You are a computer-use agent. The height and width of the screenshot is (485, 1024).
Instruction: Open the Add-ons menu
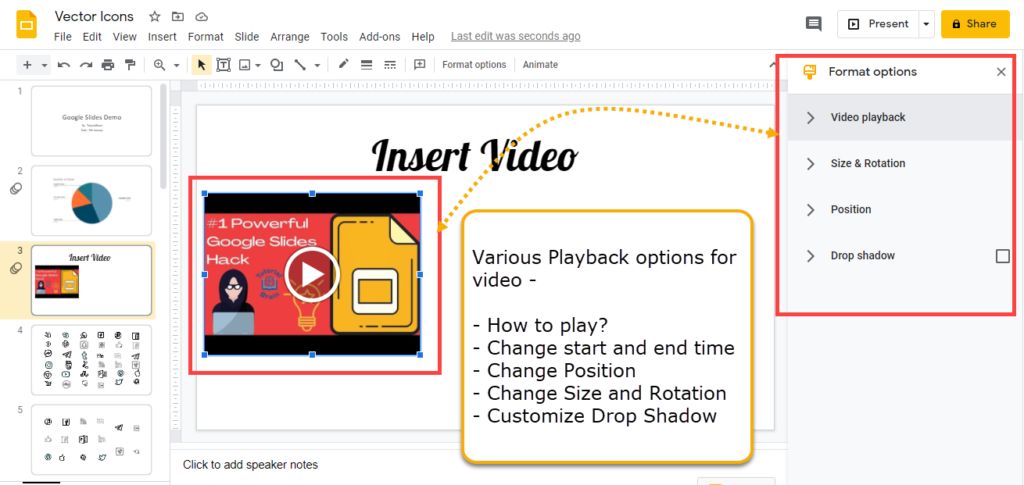point(379,37)
